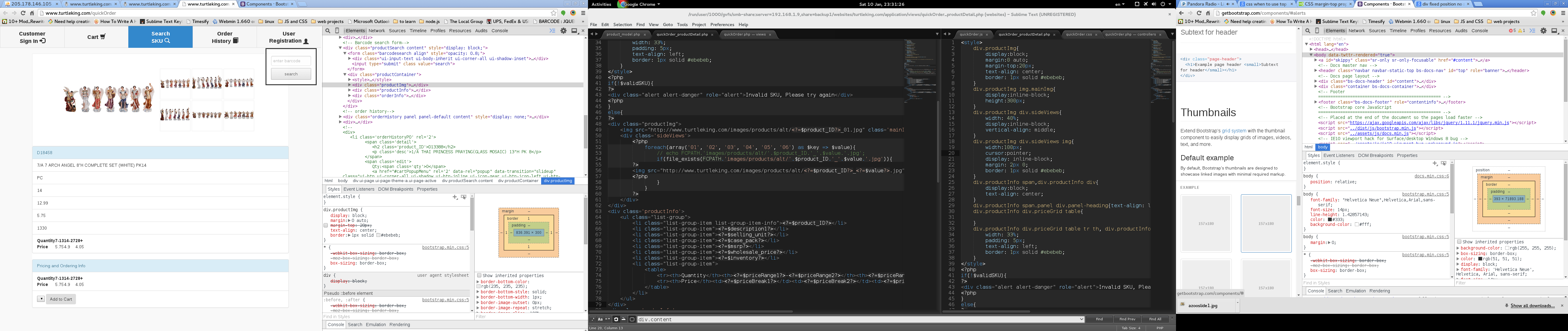Open DevTools settings gear on turtleking window
The image size is (1568, 331).
click(x=563, y=30)
